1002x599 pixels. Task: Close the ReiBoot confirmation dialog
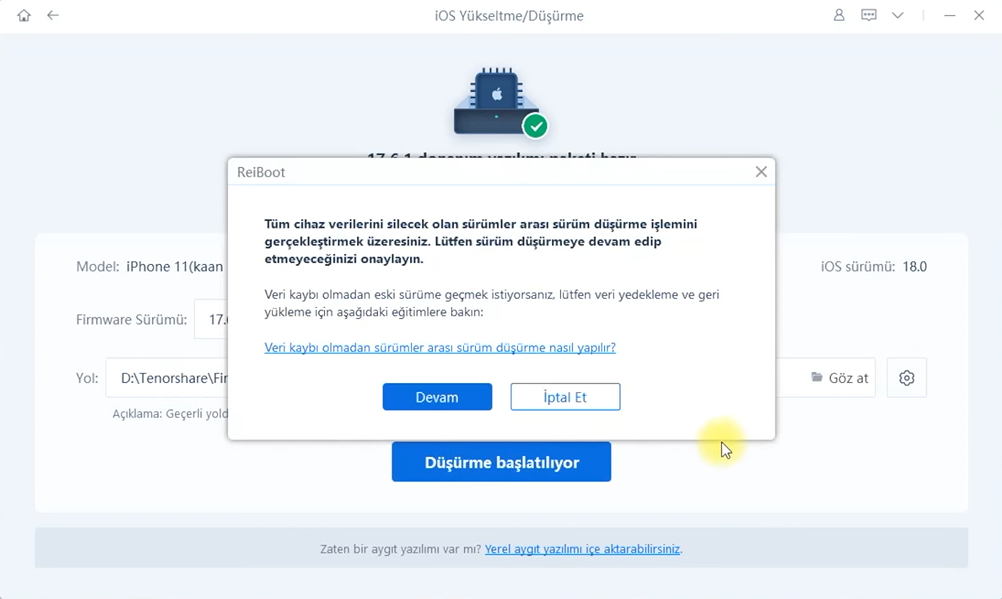pyautogui.click(x=761, y=172)
